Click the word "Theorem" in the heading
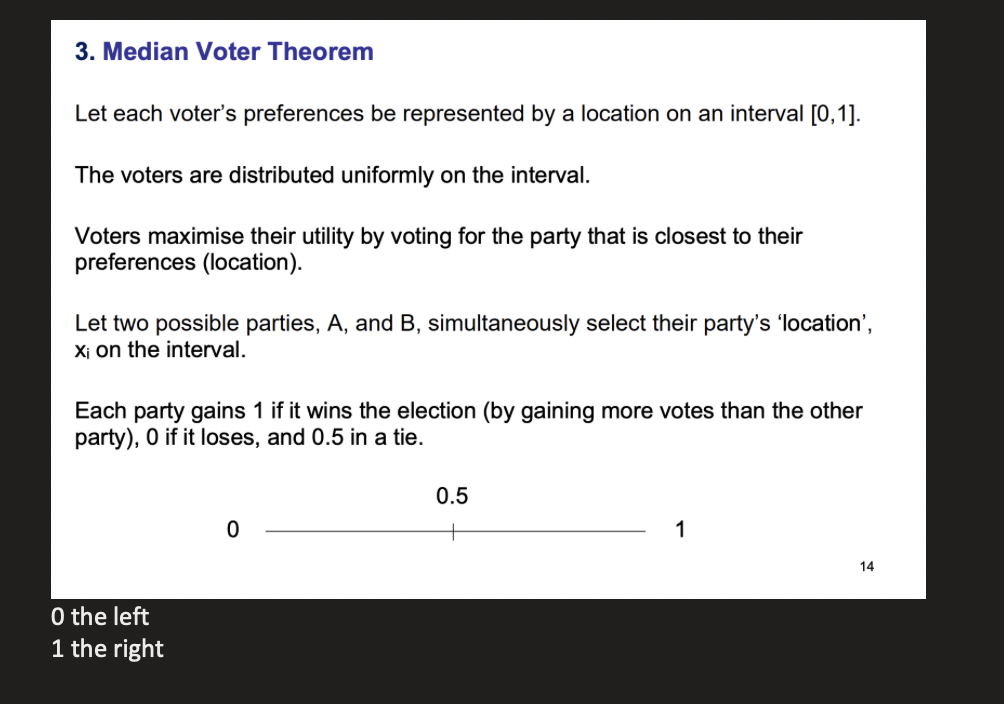1004x704 pixels. [328, 52]
